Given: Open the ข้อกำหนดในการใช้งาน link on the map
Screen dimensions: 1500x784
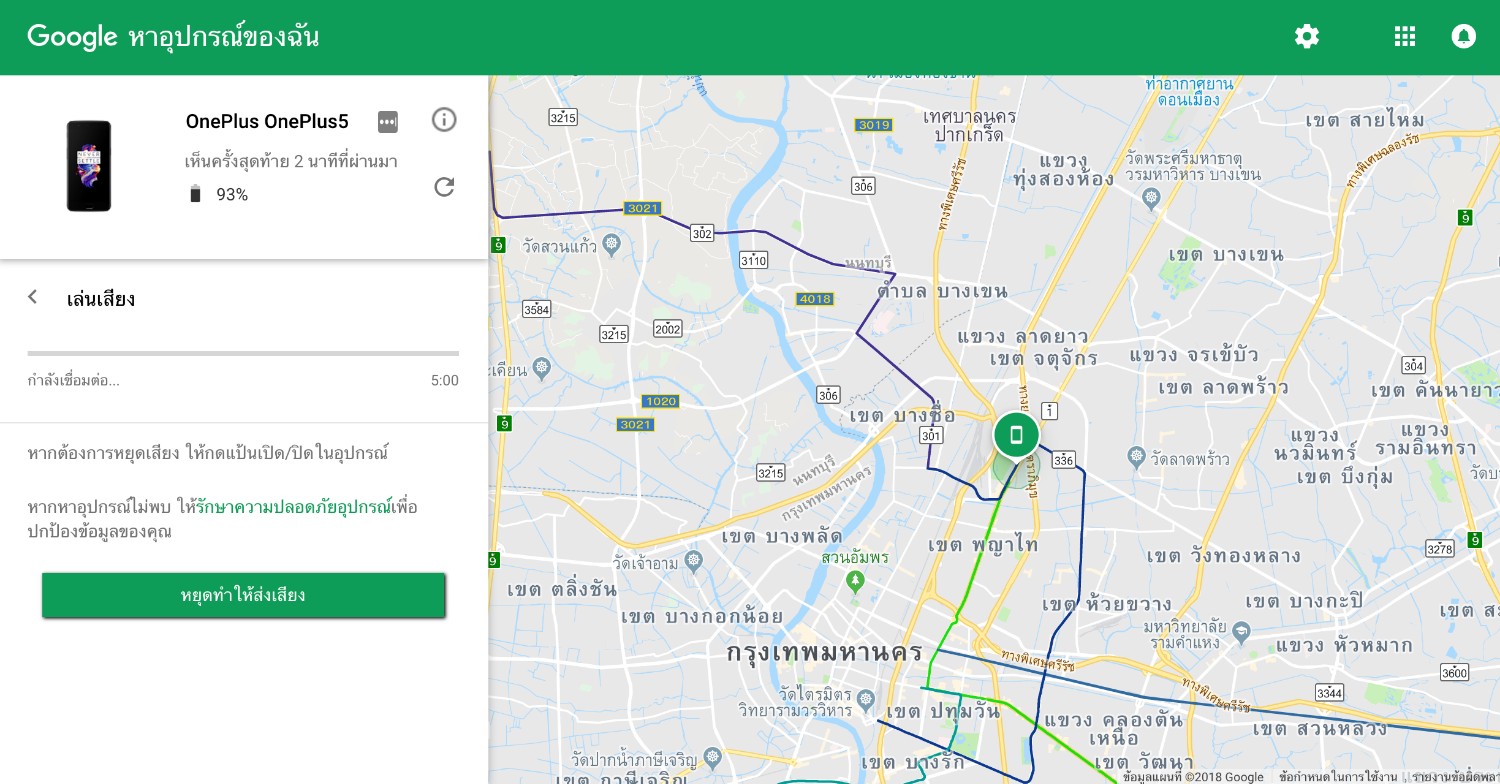Looking at the screenshot, I should tap(1337, 777).
